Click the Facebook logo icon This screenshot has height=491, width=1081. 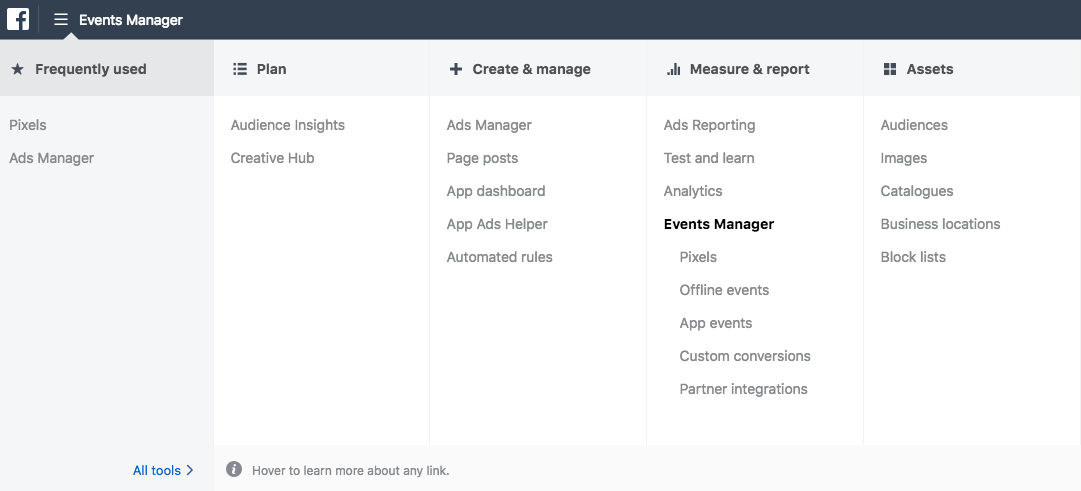(x=18, y=19)
